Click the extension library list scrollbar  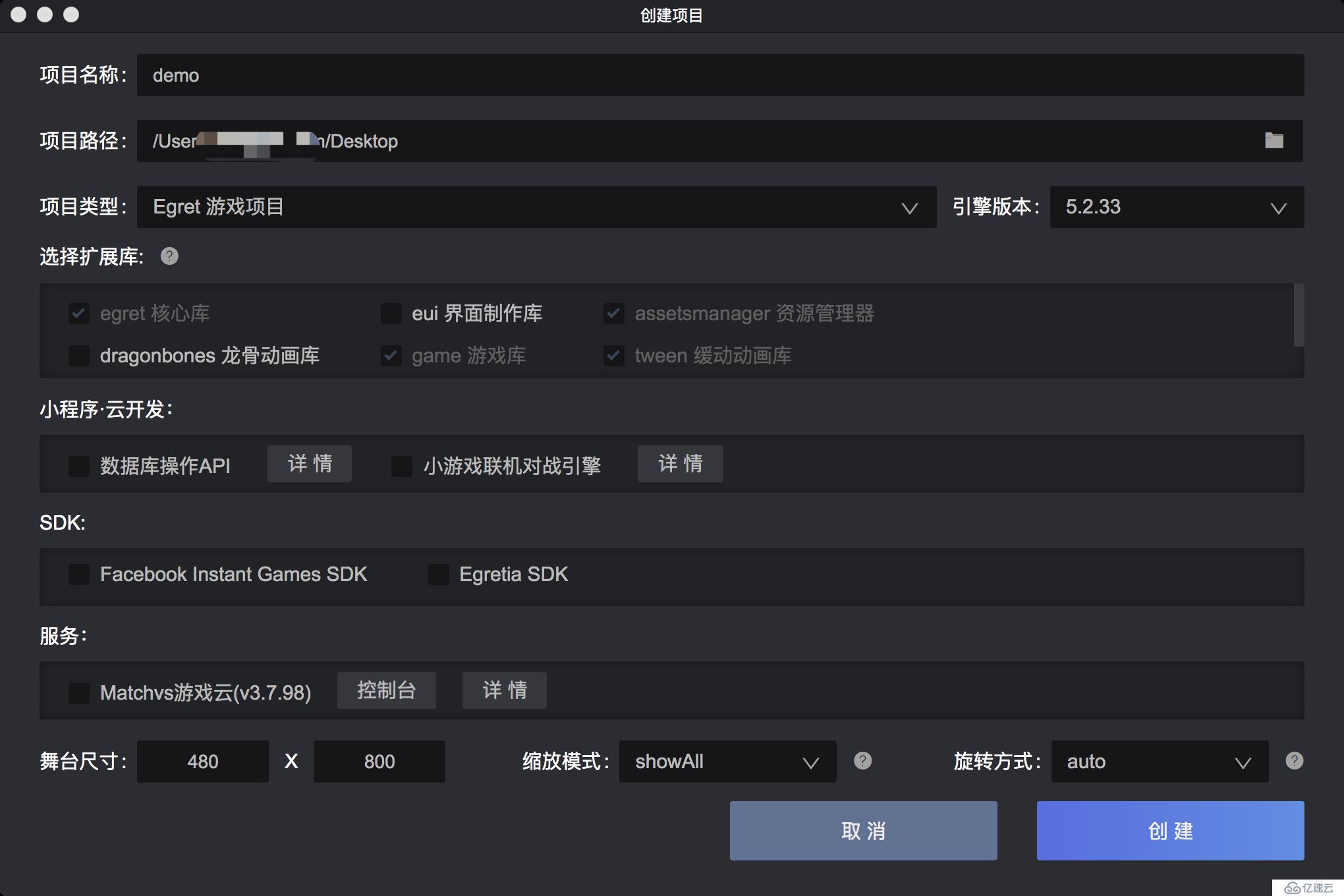(x=1299, y=315)
